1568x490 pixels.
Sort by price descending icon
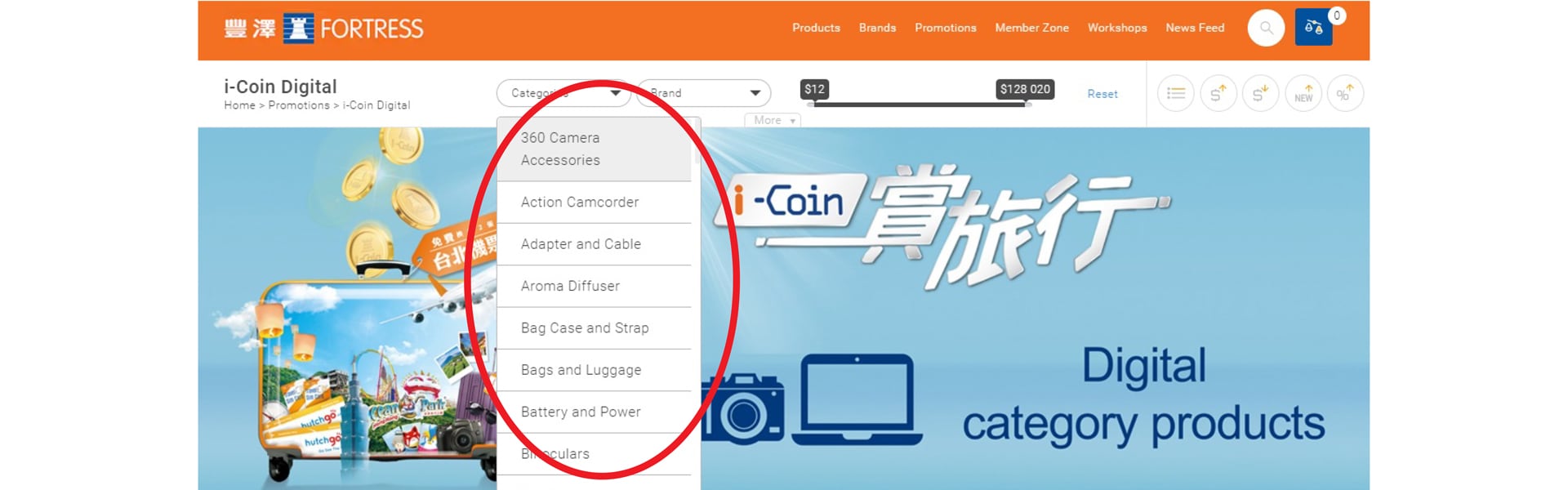(x=1260, y=94)
